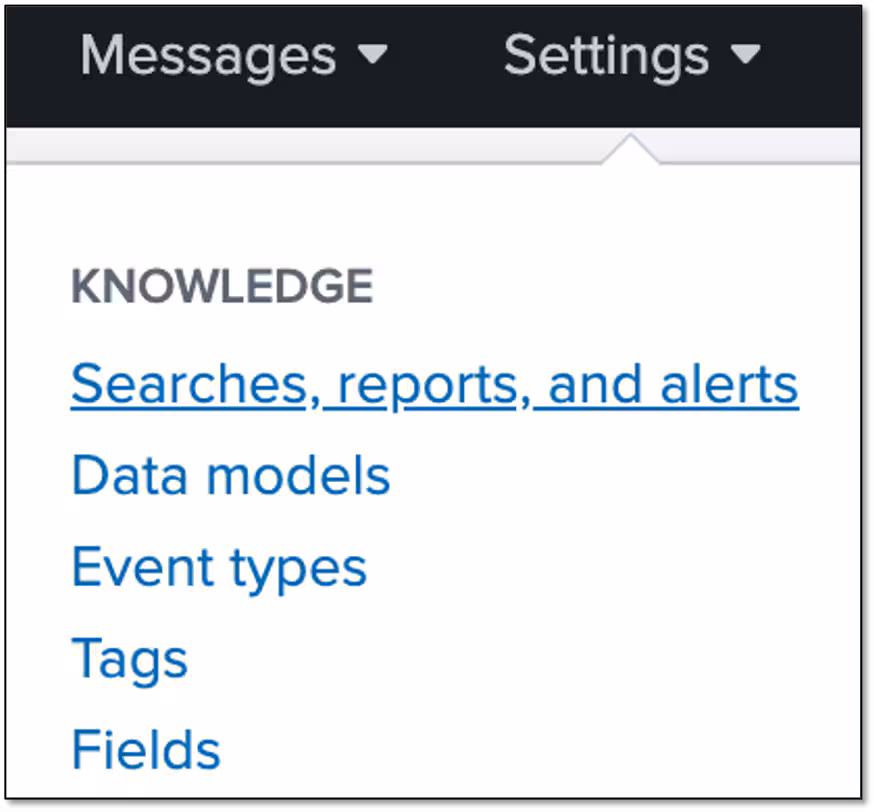The width and height of the screenshot is (874, 812).
Task: Click the word "models" in Data models
Action: tap(297, 476)
